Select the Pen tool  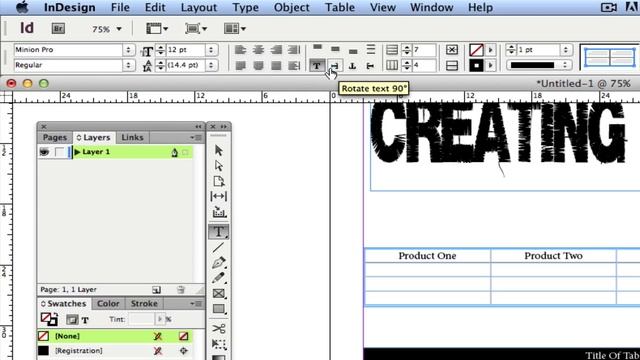[x=219, y=262]
